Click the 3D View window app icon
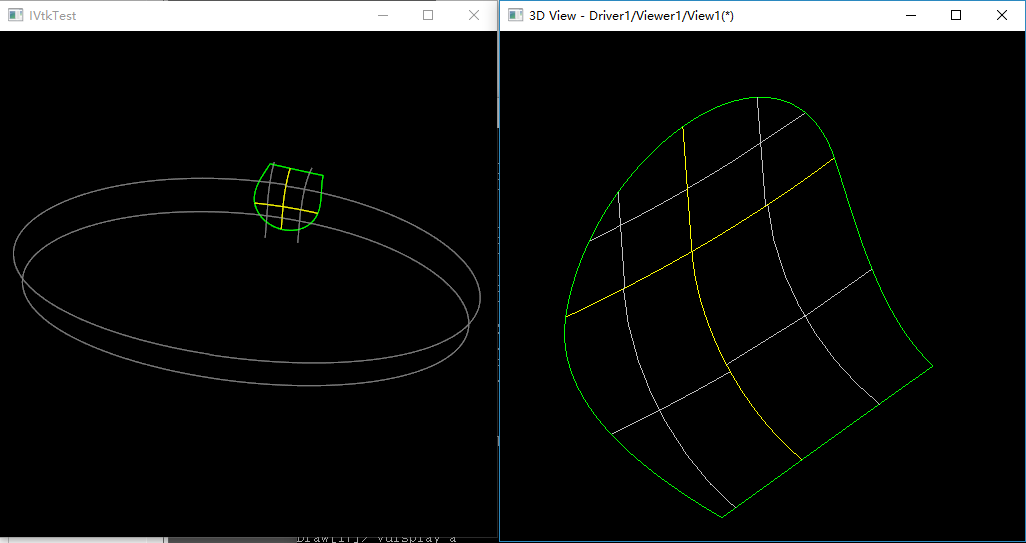Image resolution: width=1026 pixels, height=543 pixels. pyautogui.click(x=515, y=16)
